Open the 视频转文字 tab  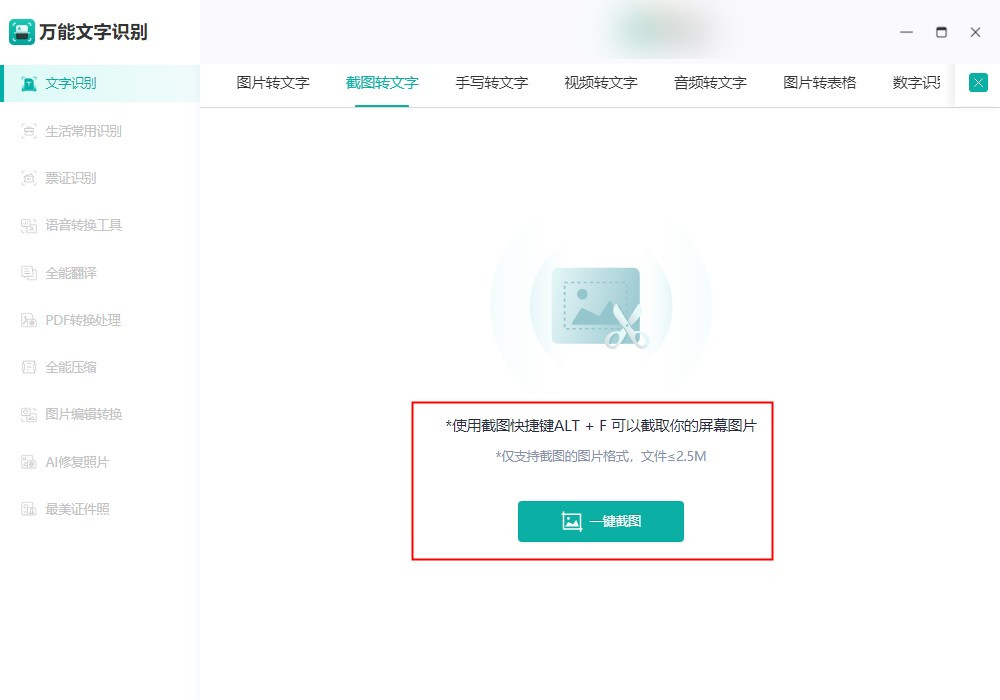pos(600,84)
